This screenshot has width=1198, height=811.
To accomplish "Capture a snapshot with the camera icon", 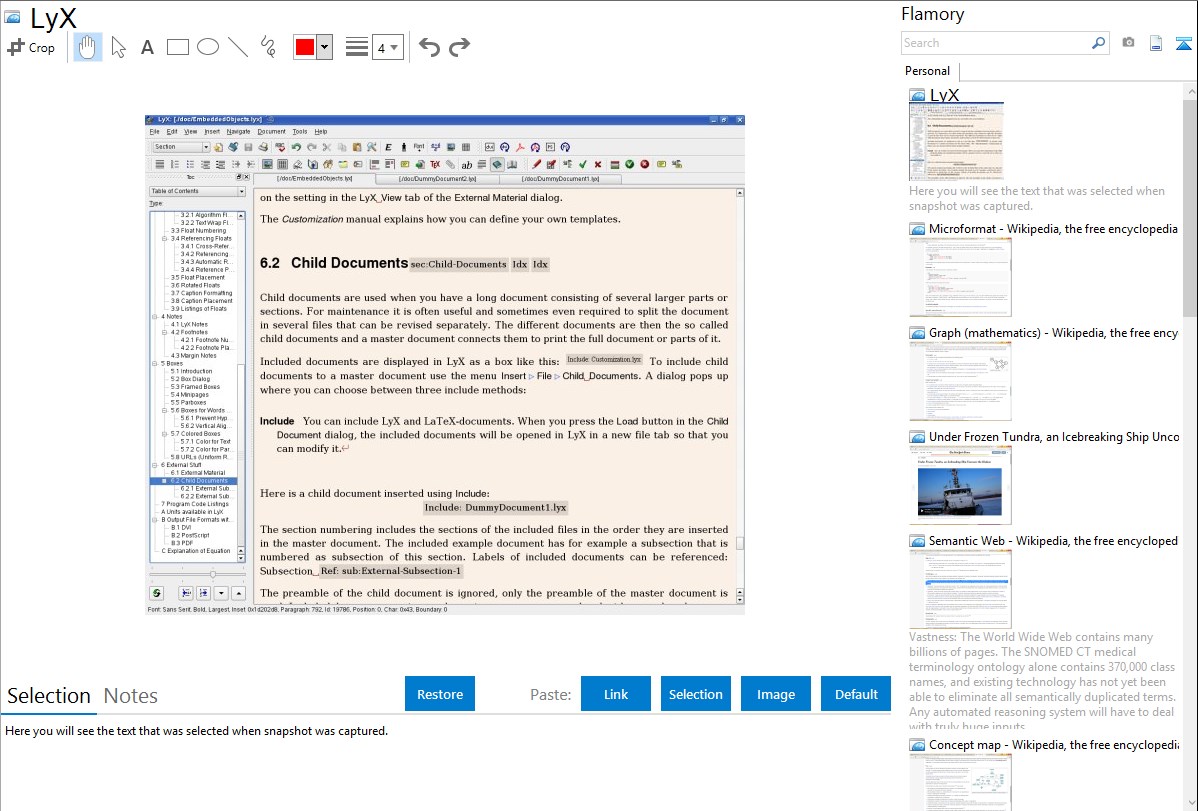I will coord(1128,43).
